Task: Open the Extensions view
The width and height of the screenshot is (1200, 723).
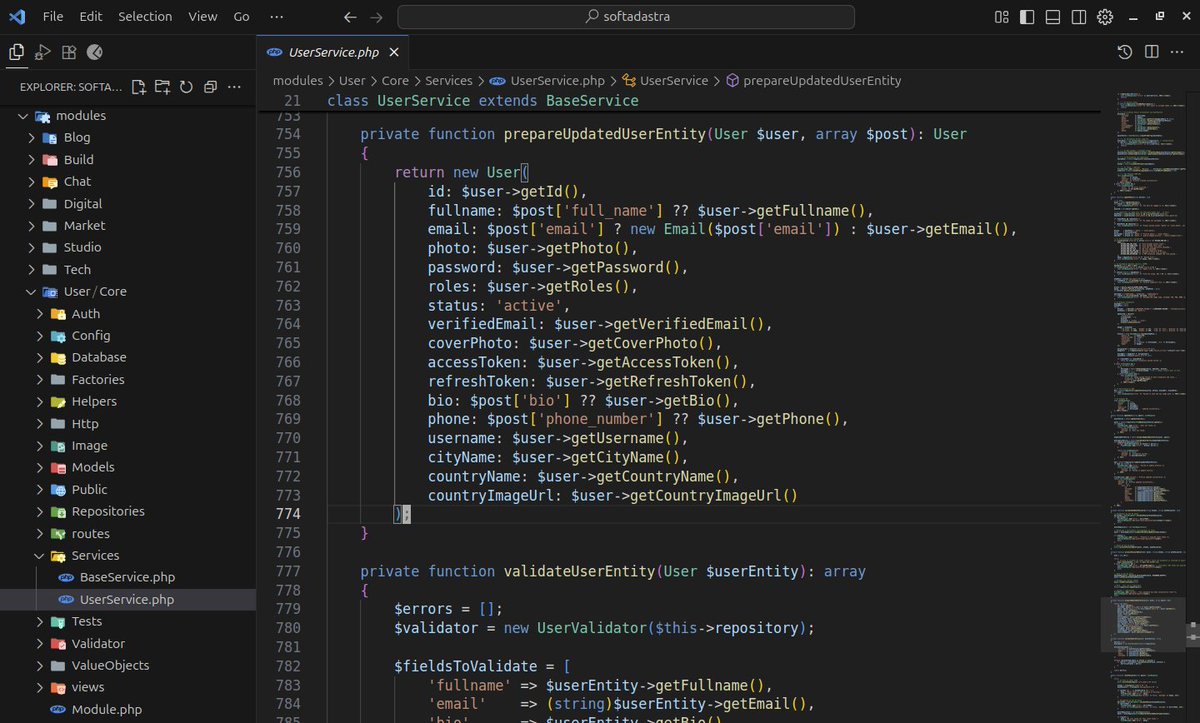Action: [69, 52]
